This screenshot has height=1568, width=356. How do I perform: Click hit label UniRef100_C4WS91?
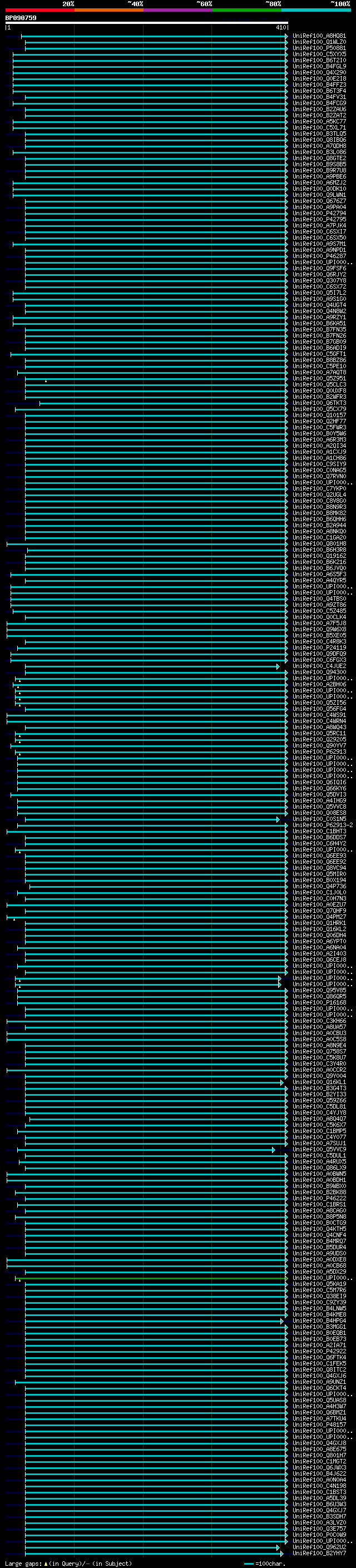coord(319,715)
